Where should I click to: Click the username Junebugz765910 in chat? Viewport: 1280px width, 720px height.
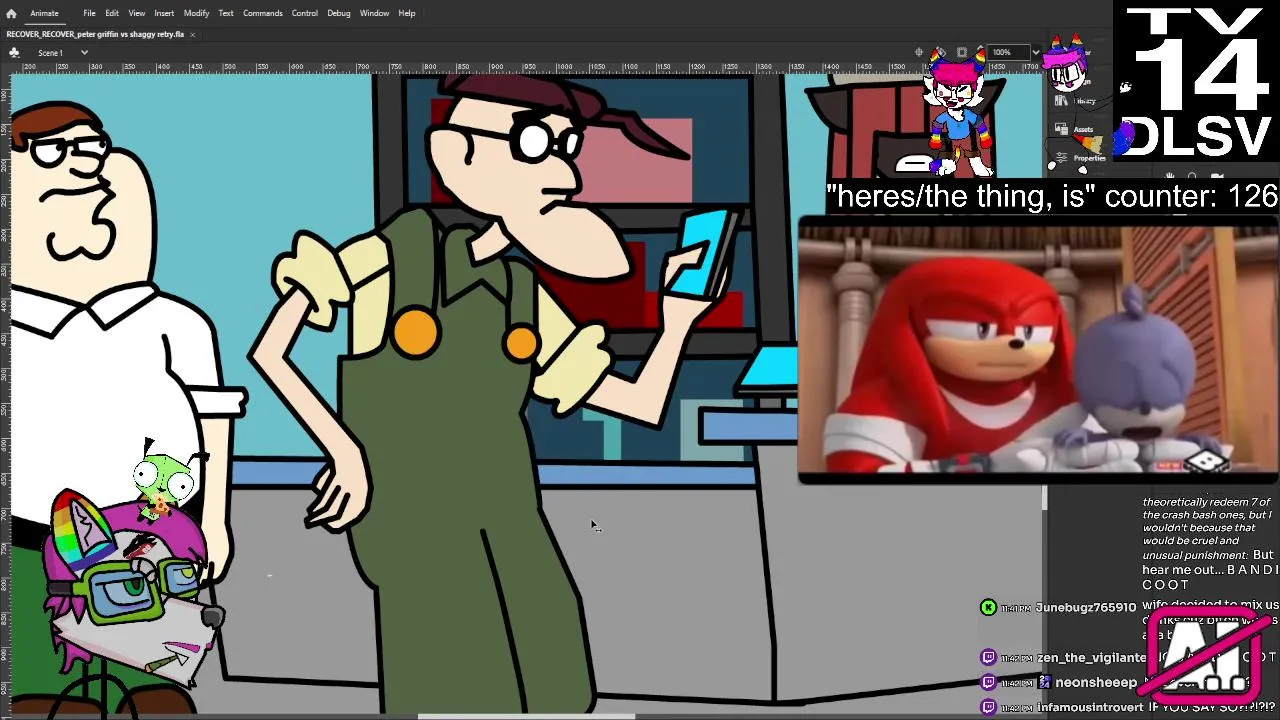(1086, 607)
